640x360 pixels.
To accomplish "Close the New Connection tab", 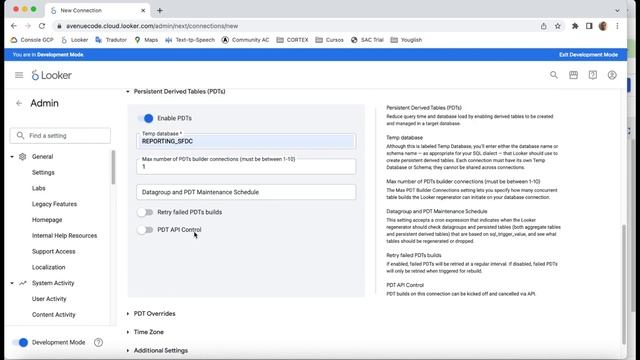I will pos(143,10).
